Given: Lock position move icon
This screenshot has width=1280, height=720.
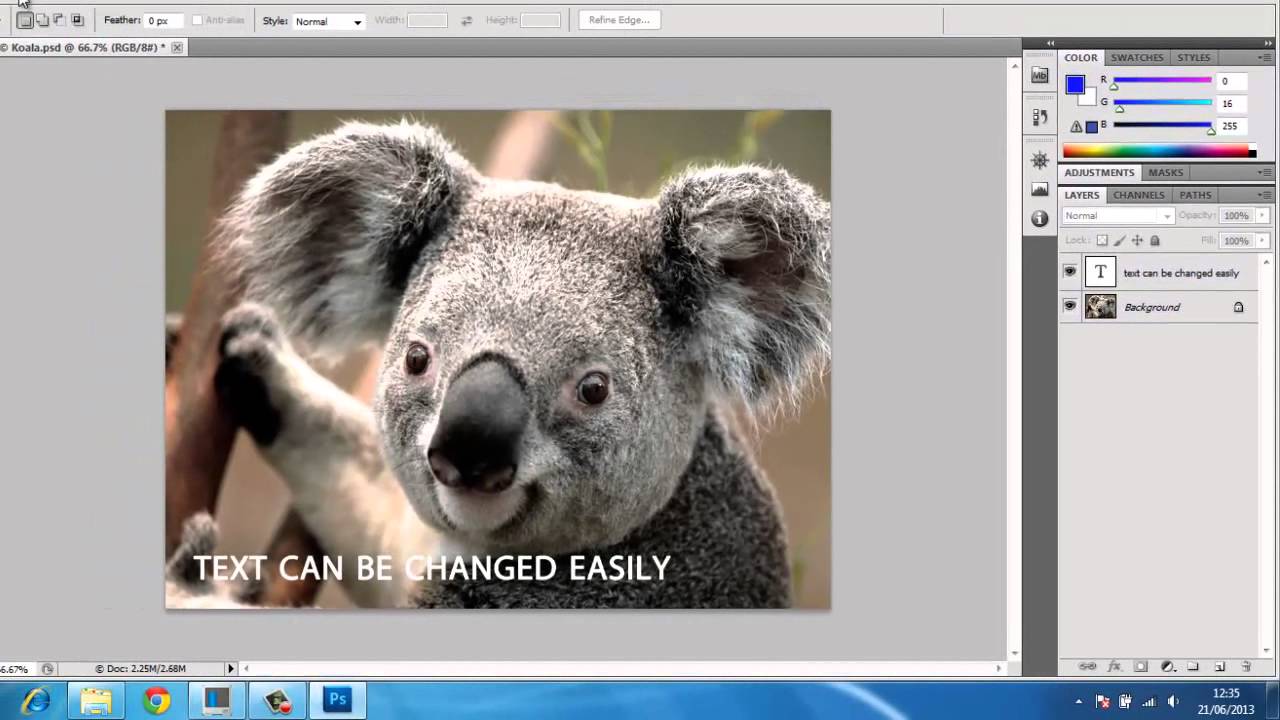Looking at the screenshot, I should pos(1137,241).
